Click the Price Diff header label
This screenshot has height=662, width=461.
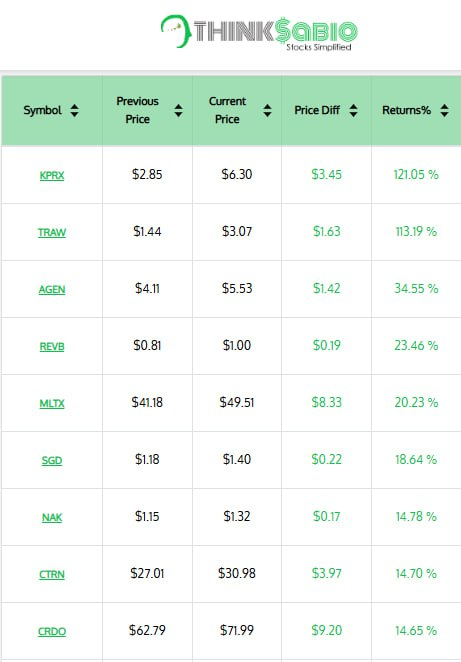[317, 110]
